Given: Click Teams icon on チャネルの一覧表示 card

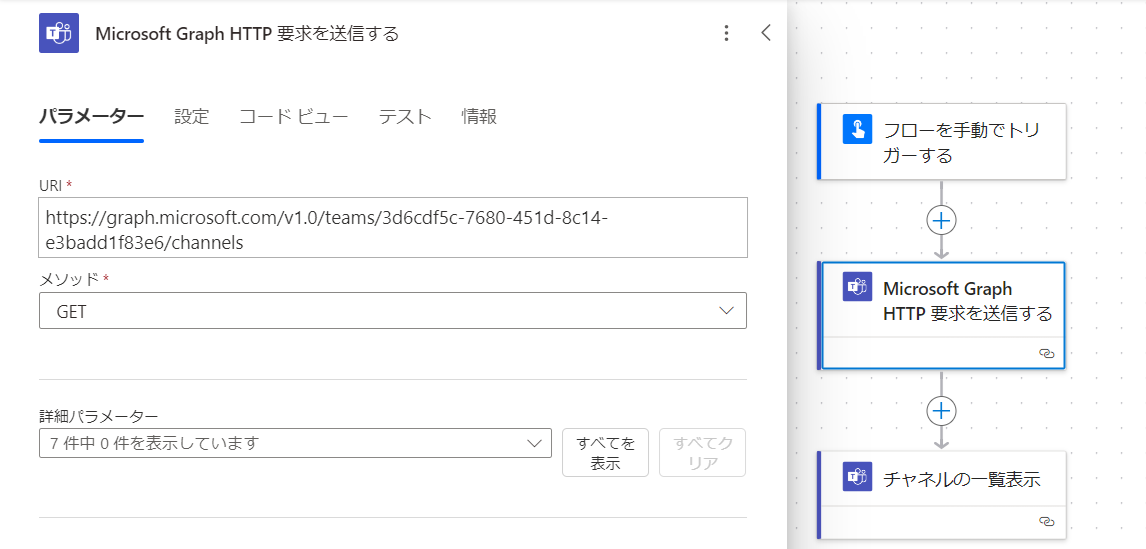Looking at the screenshot, I should pyautogui.click(x=857, y=477).
